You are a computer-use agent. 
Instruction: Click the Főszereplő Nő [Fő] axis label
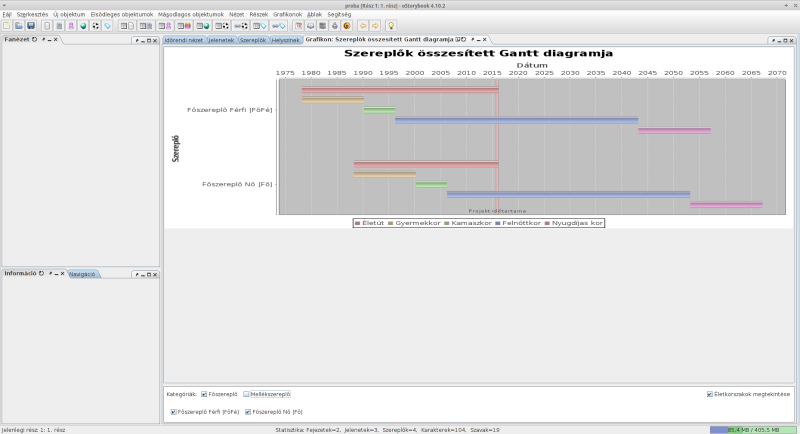(237, 184)
